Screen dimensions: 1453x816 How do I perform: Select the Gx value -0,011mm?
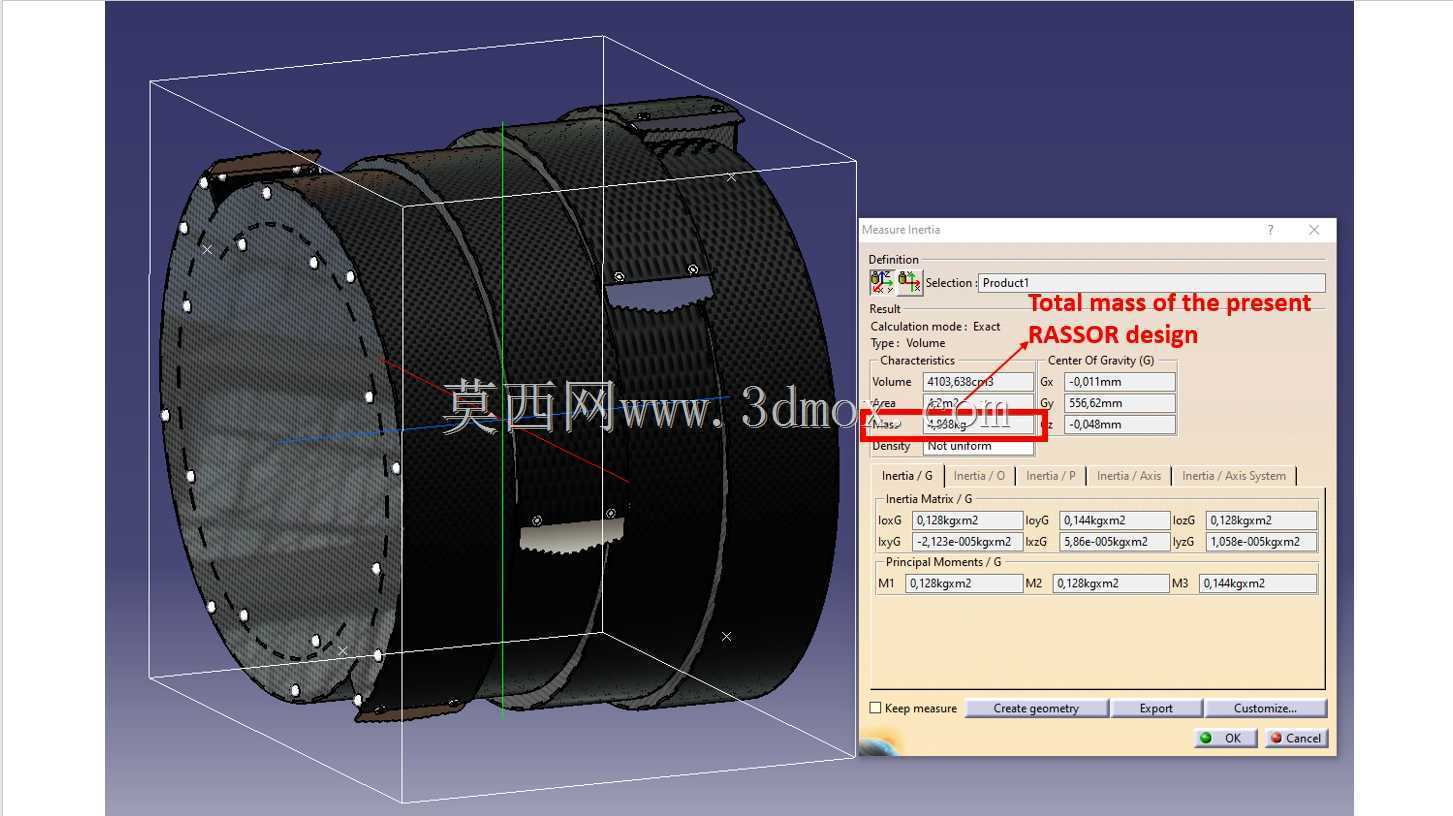point(1119,382)
